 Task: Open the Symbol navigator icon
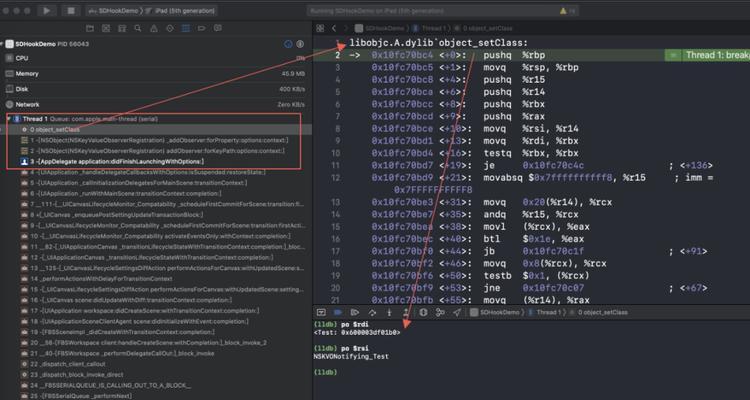[x=122, y=29]
